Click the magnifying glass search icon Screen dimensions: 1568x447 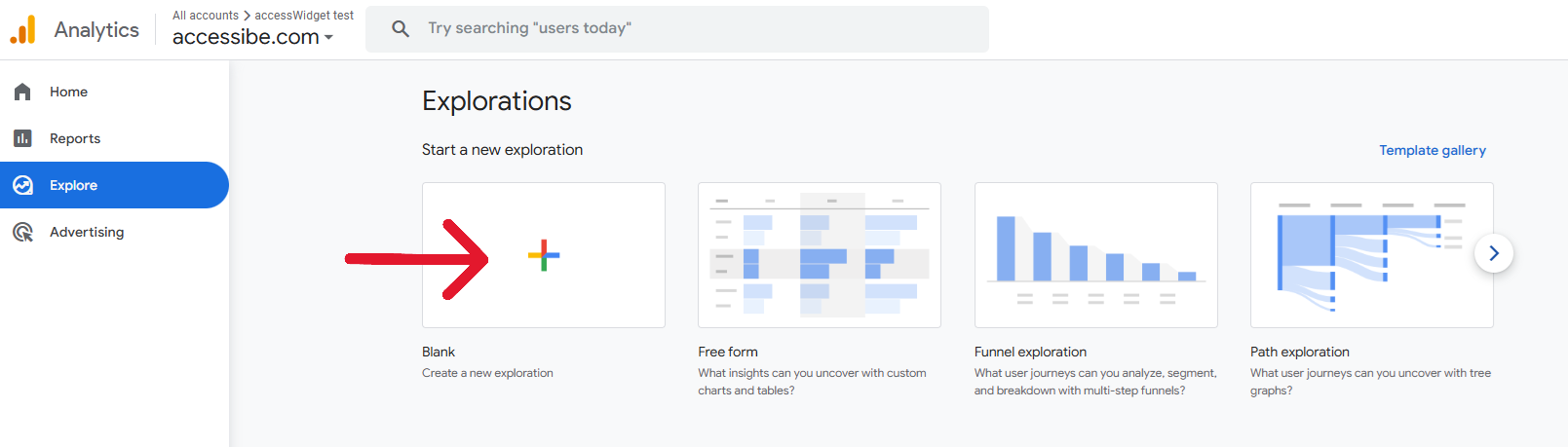(x=401, y=28)
